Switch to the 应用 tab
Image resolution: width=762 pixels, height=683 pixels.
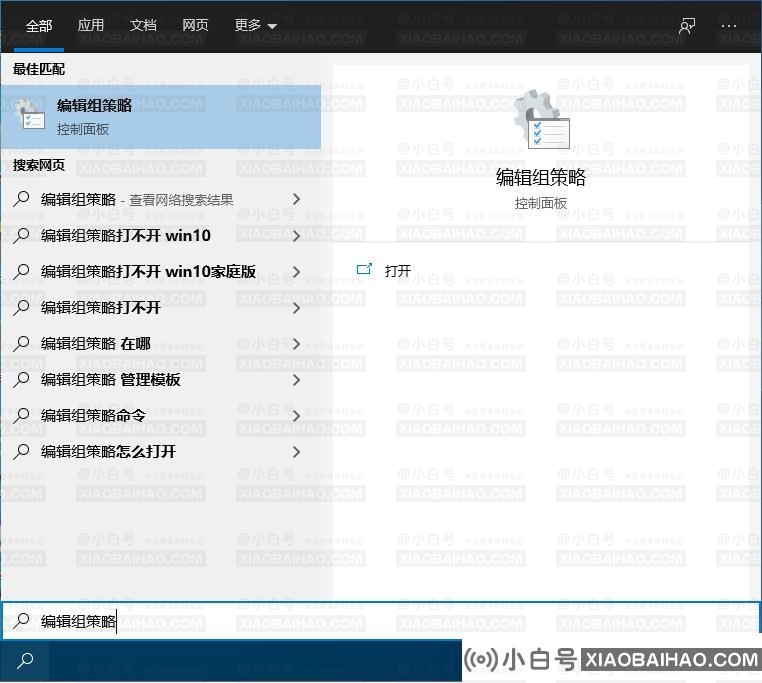[x=91, y=25]
